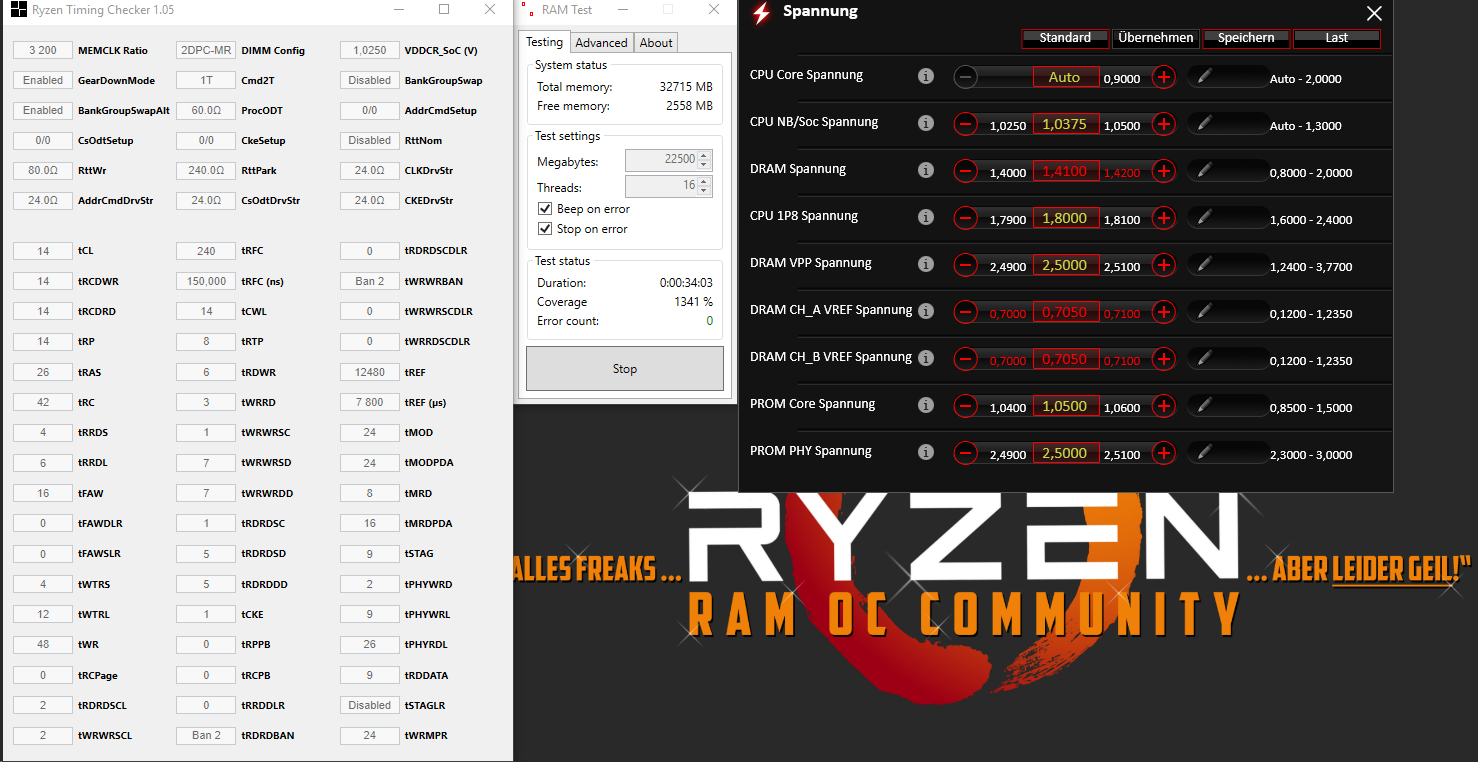Click the tSTAGLR Disabled field
This screenshot has height=762, width=1478.
(x=370, y=705)
